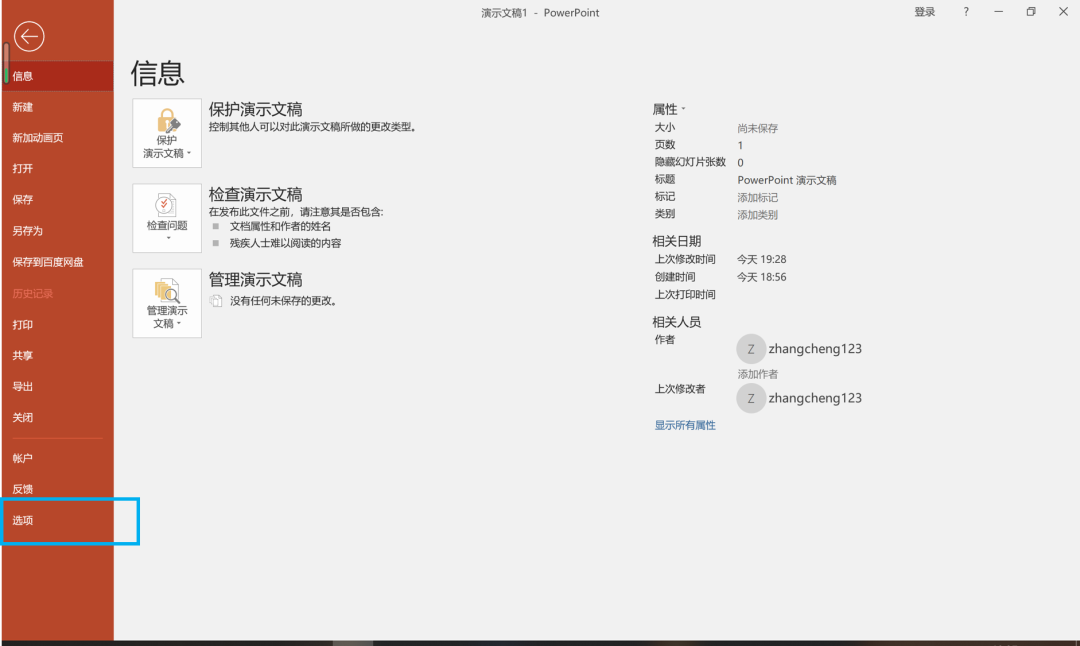
Task: Choose 保存到百度网盘 option
Action: (58, 262)
